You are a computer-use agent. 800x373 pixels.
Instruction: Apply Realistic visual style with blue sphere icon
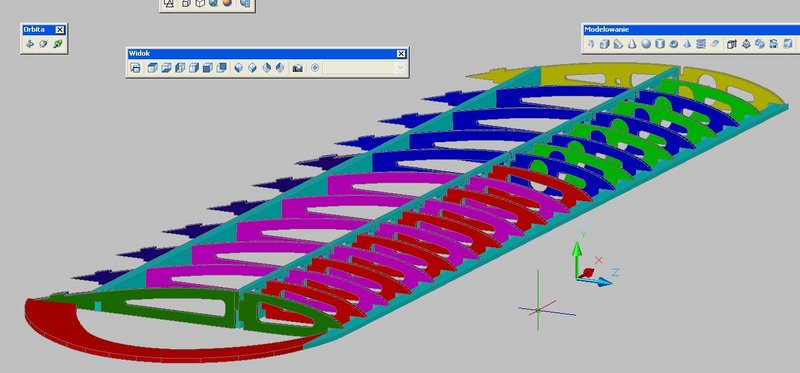[x=213, y=3]
